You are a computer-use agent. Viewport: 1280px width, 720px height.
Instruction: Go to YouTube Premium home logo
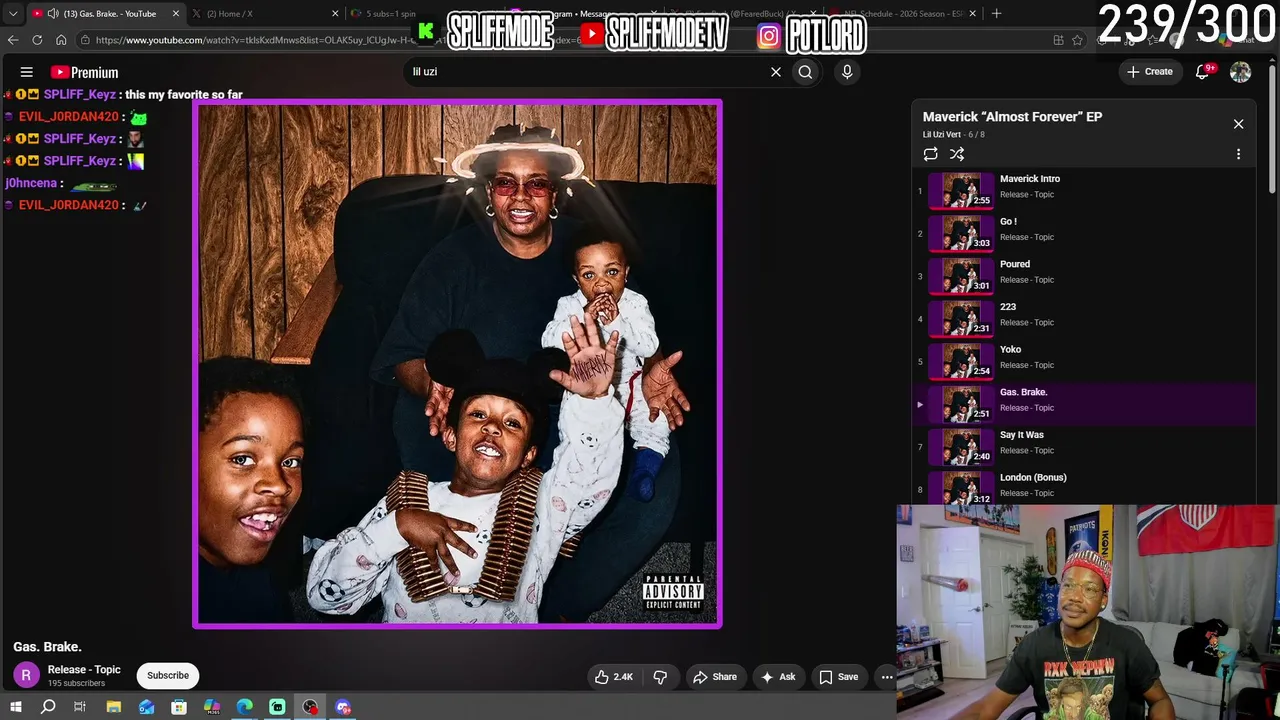pyautogui.click(x=84, y=72)
